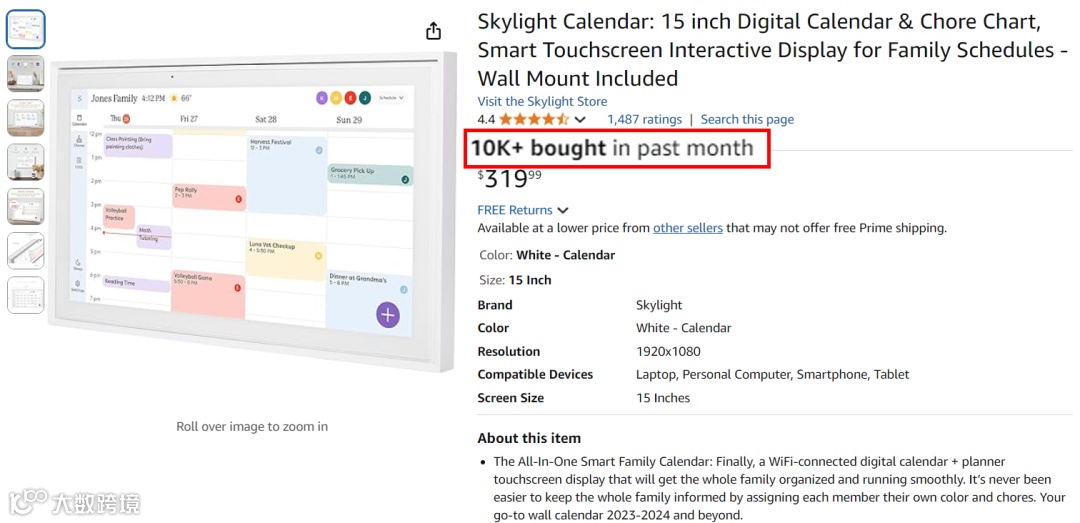The image size is (1080, 523).
Task: Select the second product thumbnail
Action: [x=26, y=74]
